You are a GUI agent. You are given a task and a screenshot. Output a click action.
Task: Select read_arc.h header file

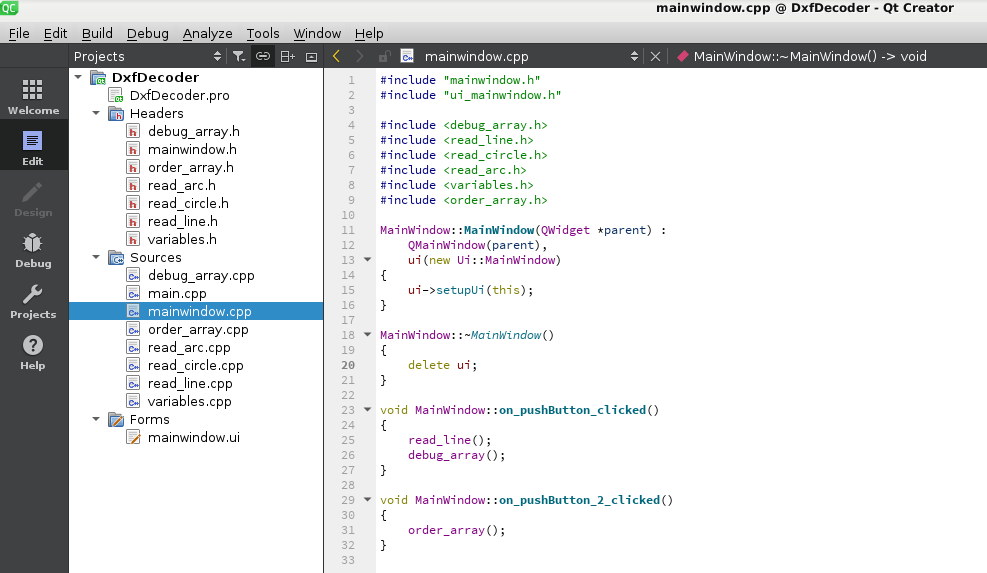click(181, 185)
